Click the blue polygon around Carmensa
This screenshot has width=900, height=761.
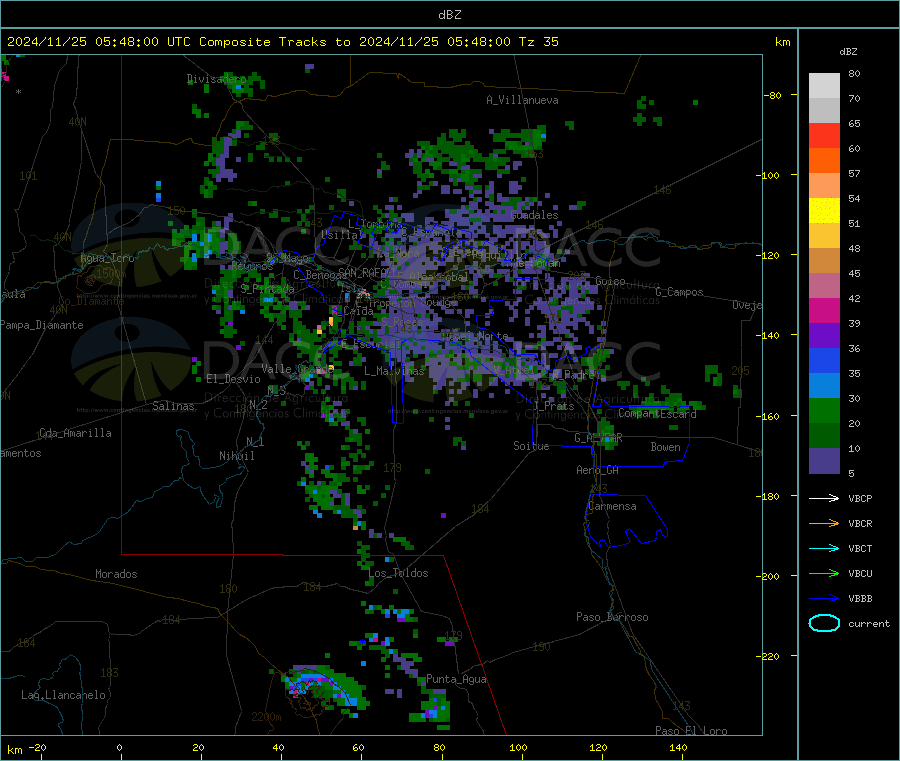[626, 521]
